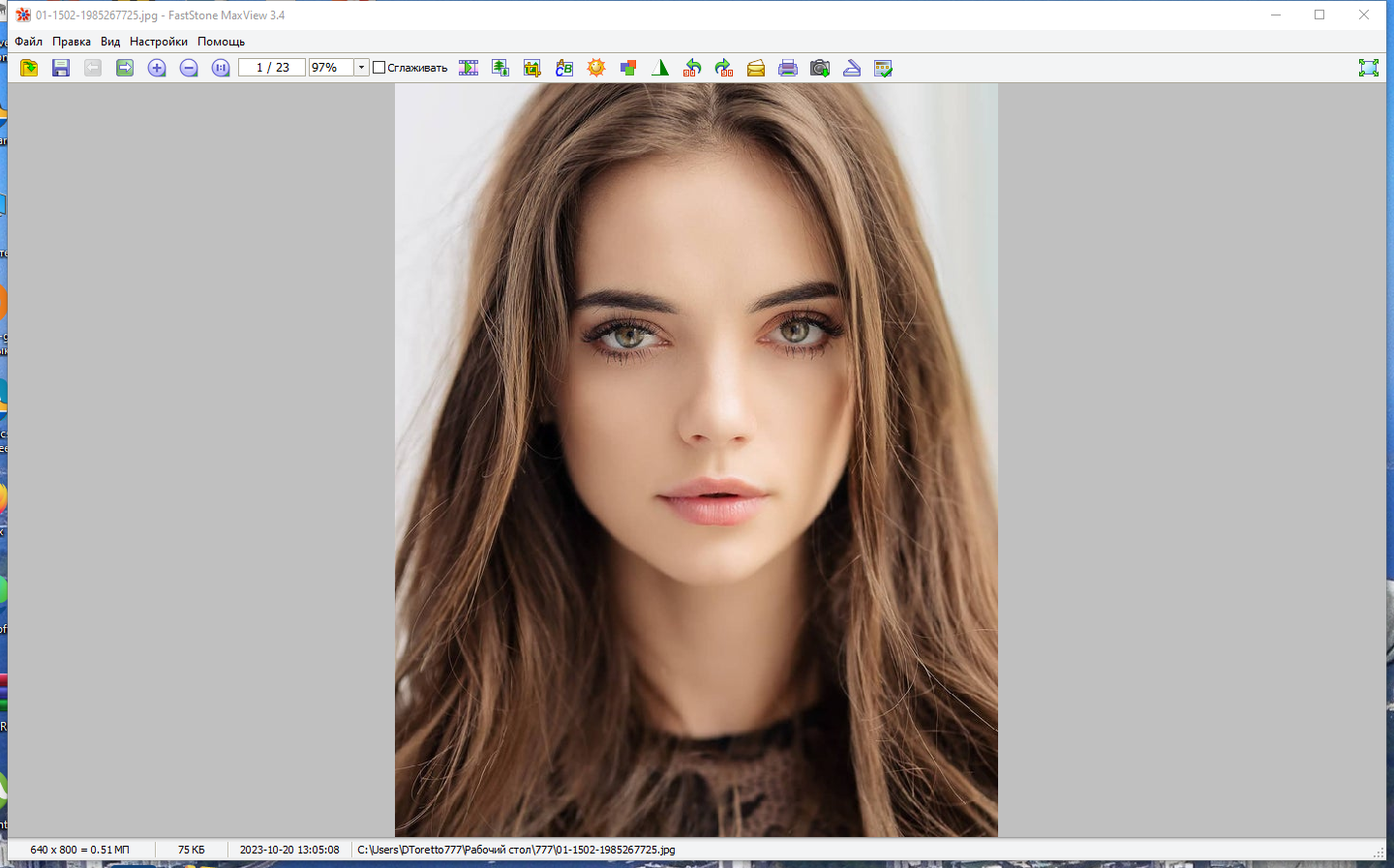
Task: Open the resize image tree icon
Action: pos(500,68)
